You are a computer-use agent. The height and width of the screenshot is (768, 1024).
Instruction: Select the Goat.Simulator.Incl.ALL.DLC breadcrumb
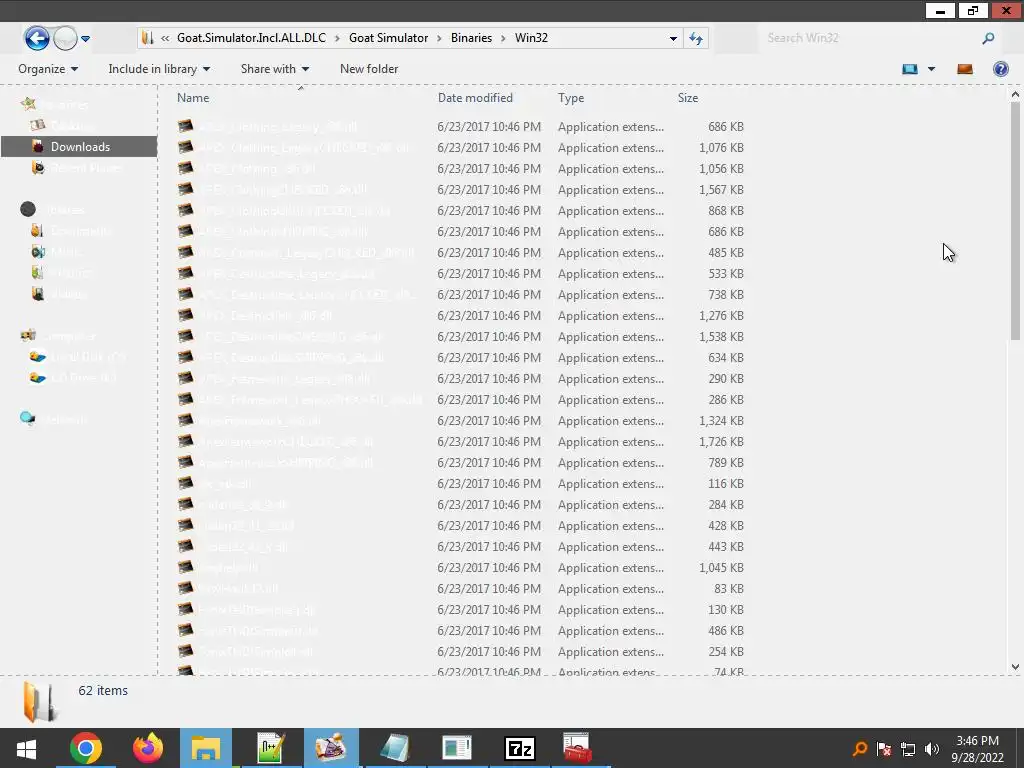pos(251,38)
